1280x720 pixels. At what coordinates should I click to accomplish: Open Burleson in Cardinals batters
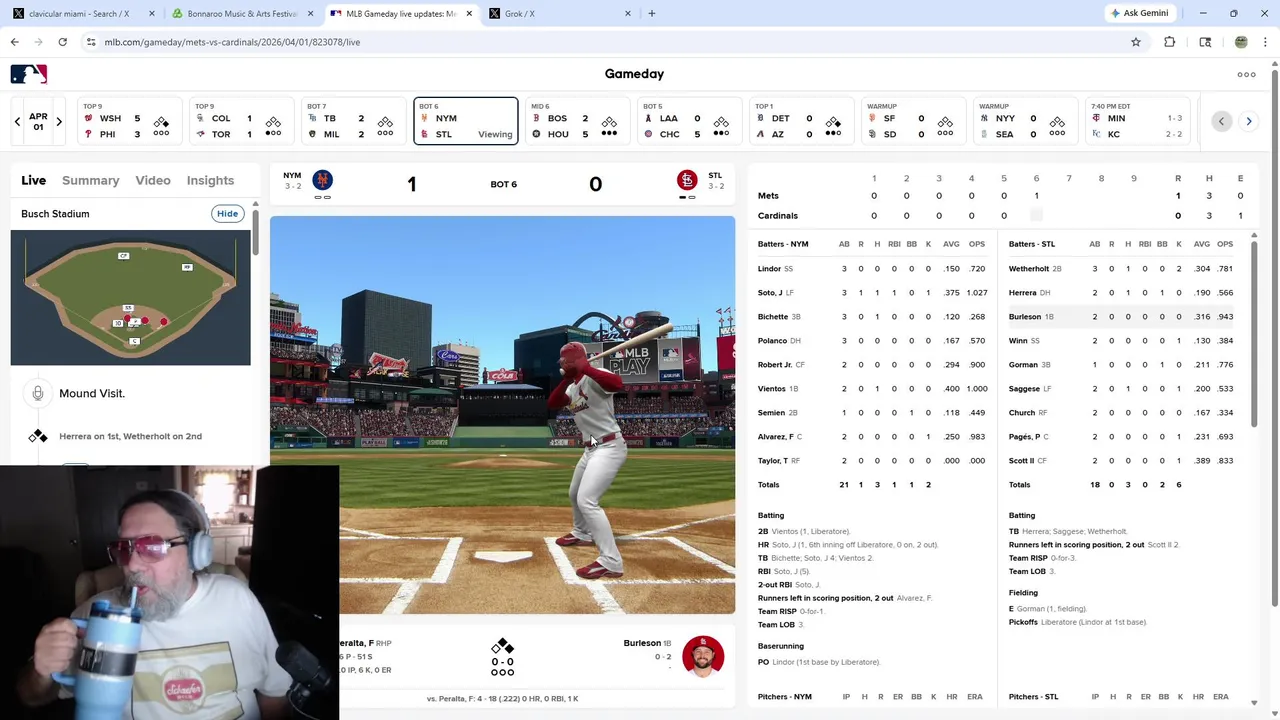1122,317
